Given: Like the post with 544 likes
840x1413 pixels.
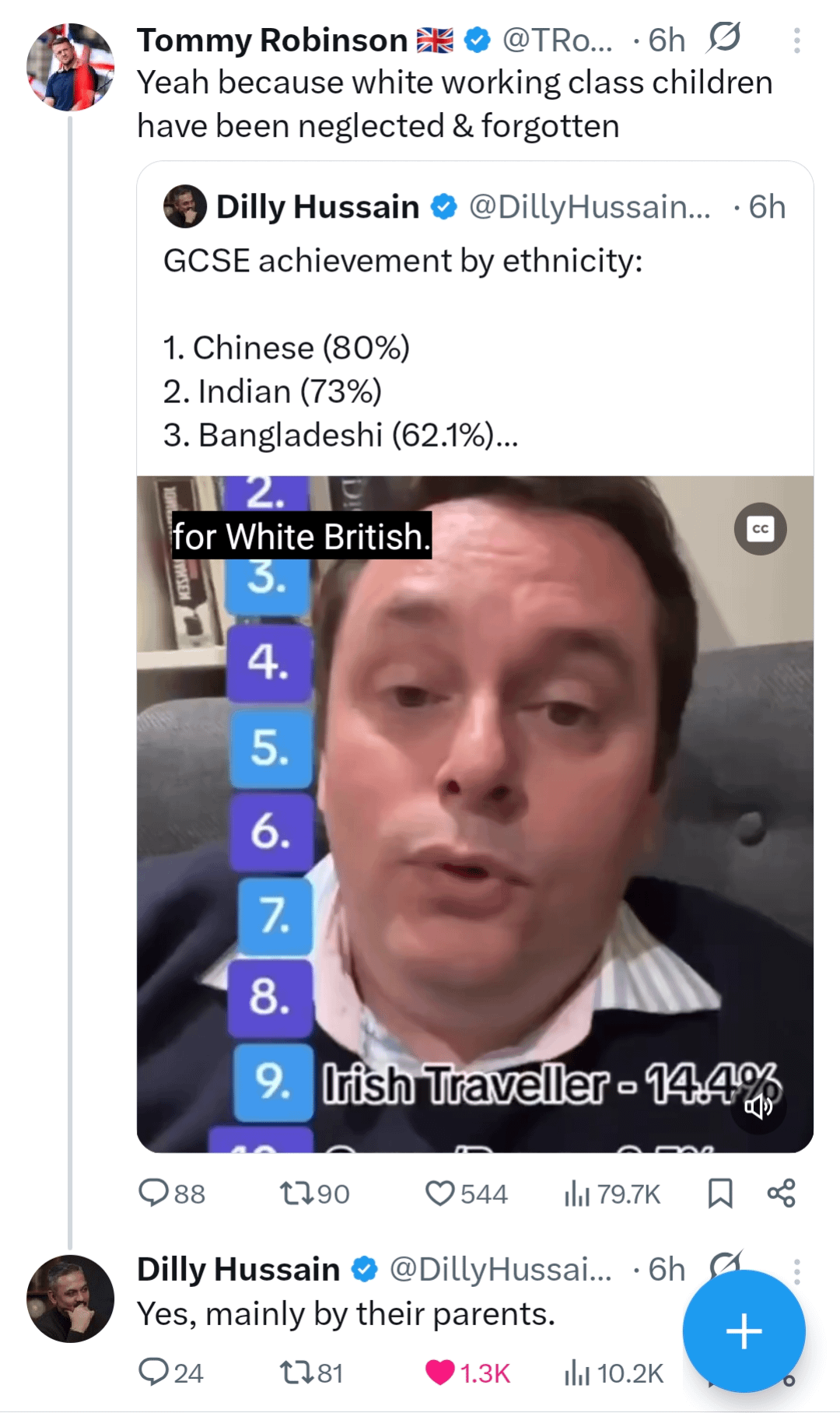Looking at the screenshot, I should pos(466,1193).
